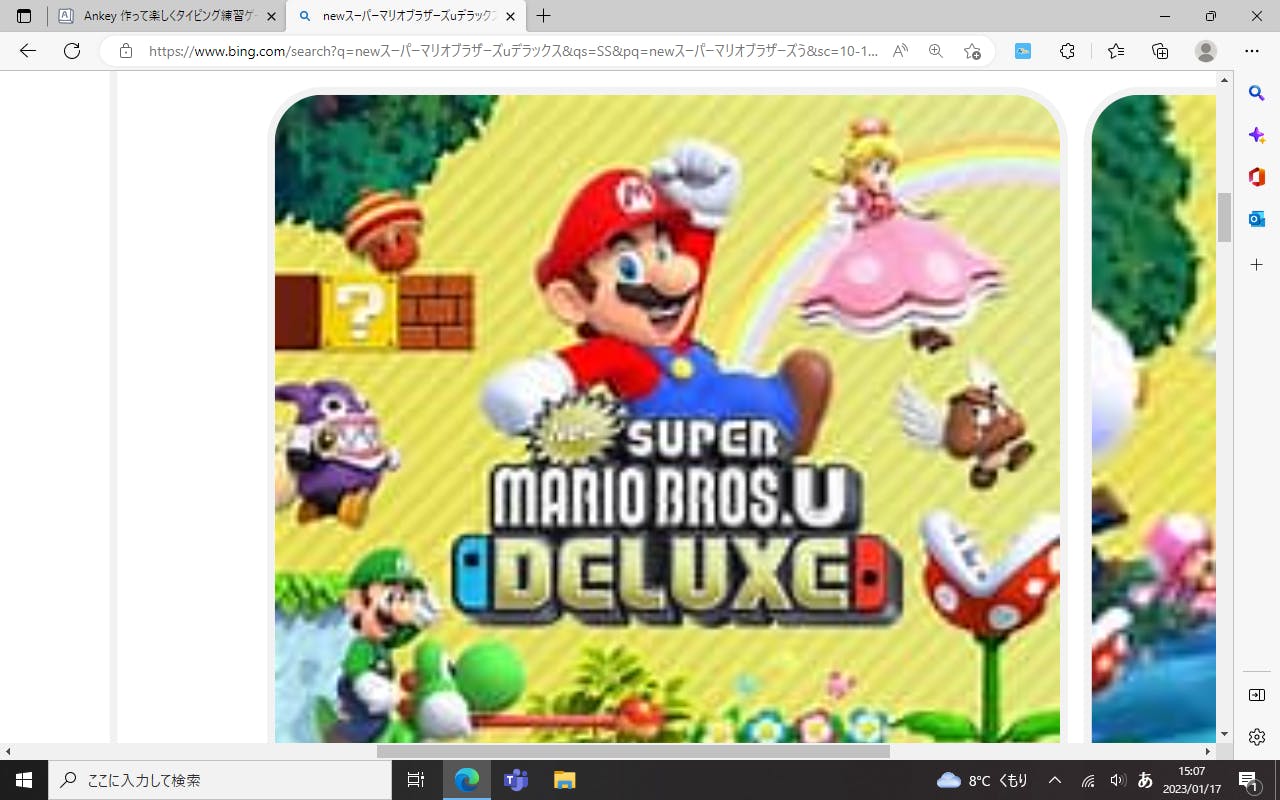
Task: Open a new tab with the plus button
Action: pyautogui.click(x=543, y=16)
